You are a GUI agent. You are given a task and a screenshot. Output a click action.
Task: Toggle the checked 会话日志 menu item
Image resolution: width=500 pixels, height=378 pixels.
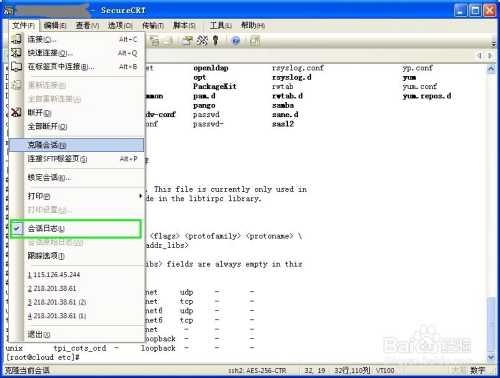coord(76,229)
